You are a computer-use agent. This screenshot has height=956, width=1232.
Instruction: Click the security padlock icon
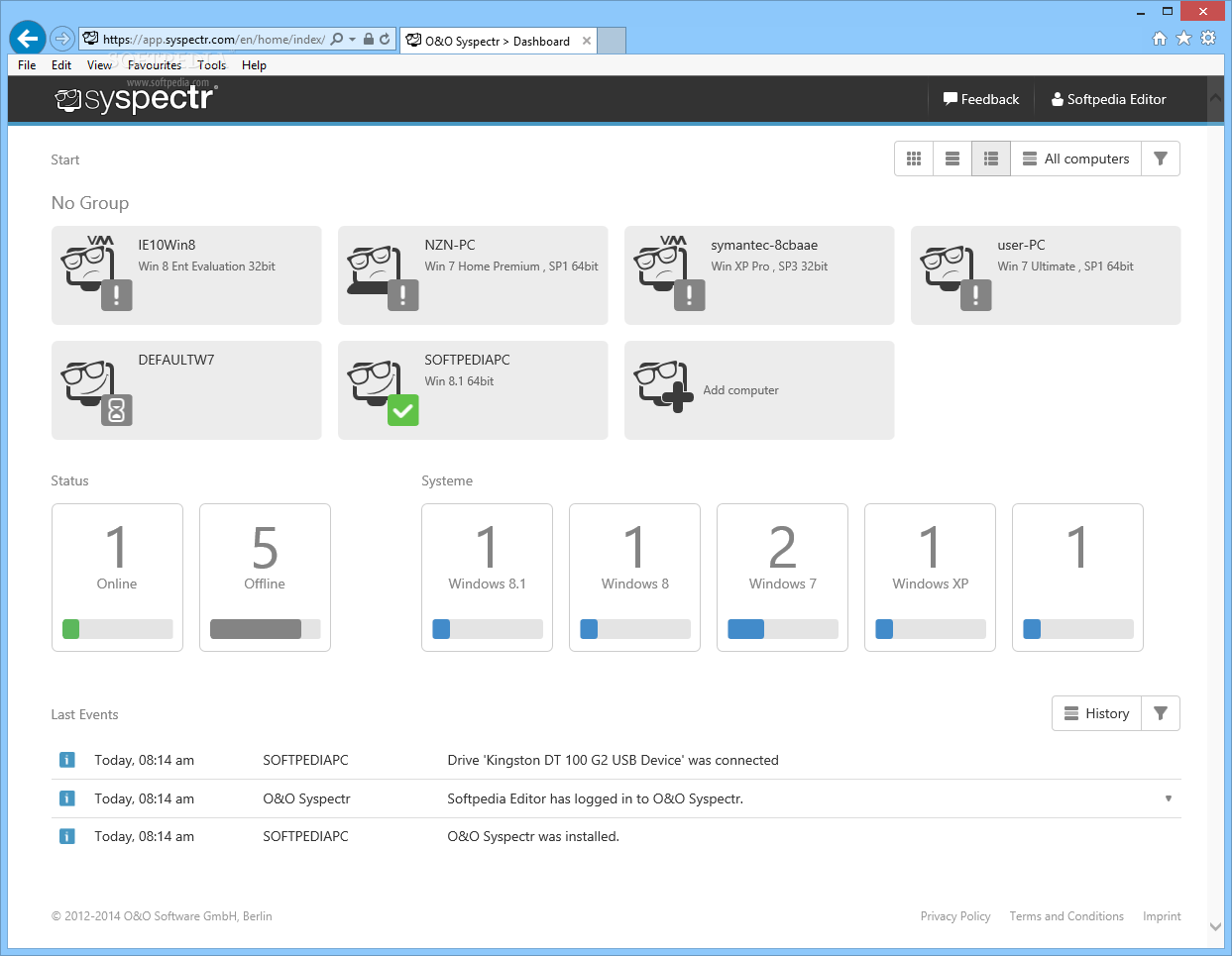pyautogui.click(x=369, y=40)
